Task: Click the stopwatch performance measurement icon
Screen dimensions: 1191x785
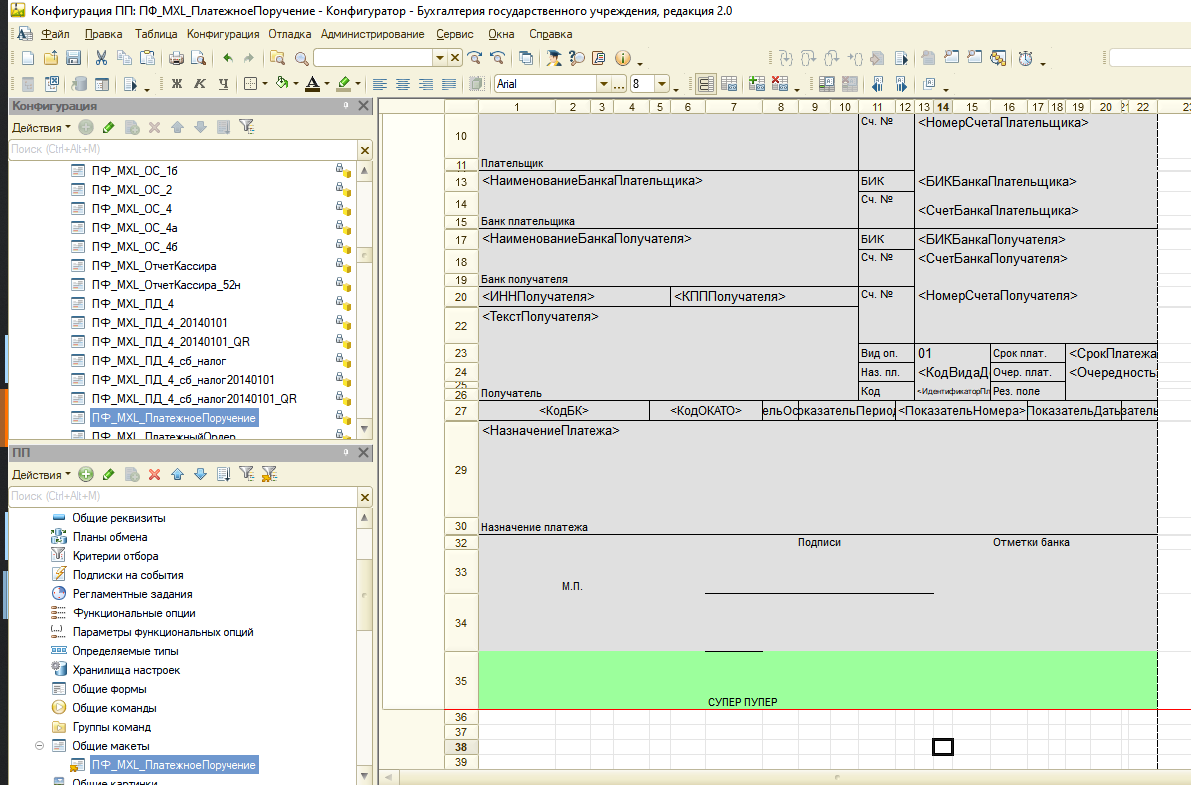Action: click(1026, 59)
